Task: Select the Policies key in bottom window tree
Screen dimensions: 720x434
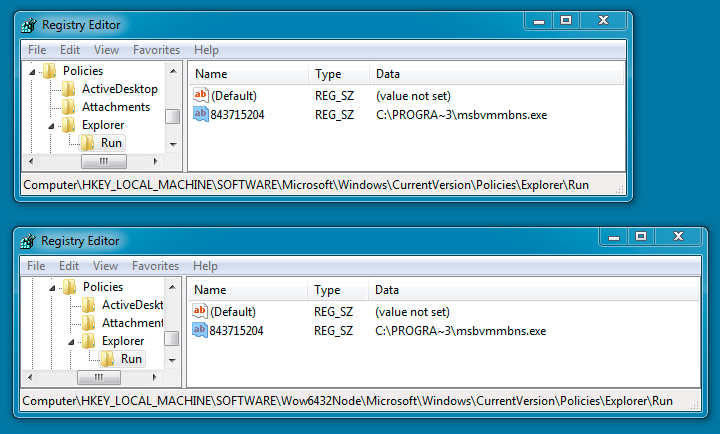Action: (103, 287)
